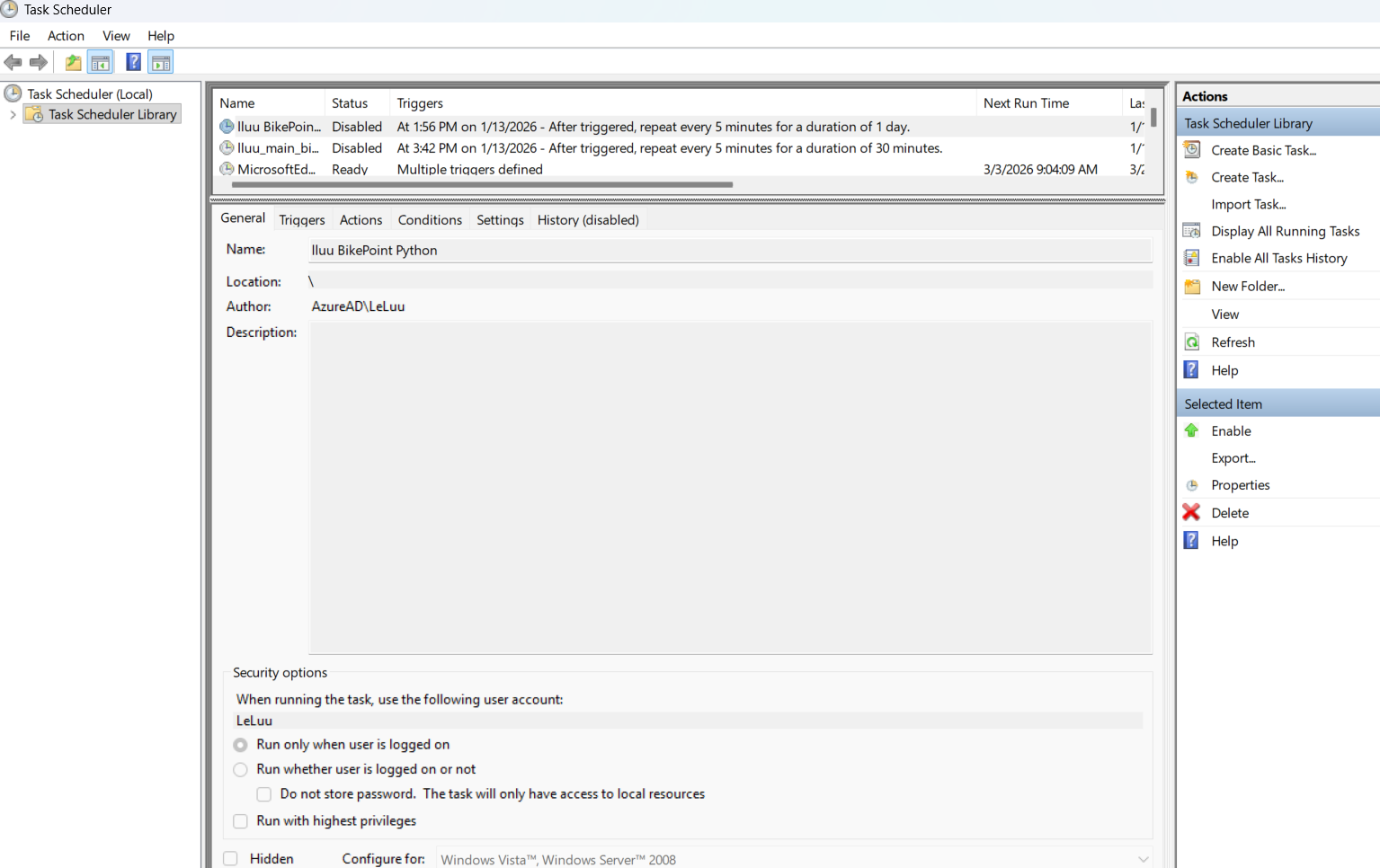Click the Task Scheduler (Local) clock icon

pyautogui.click(x=13, y=93)
